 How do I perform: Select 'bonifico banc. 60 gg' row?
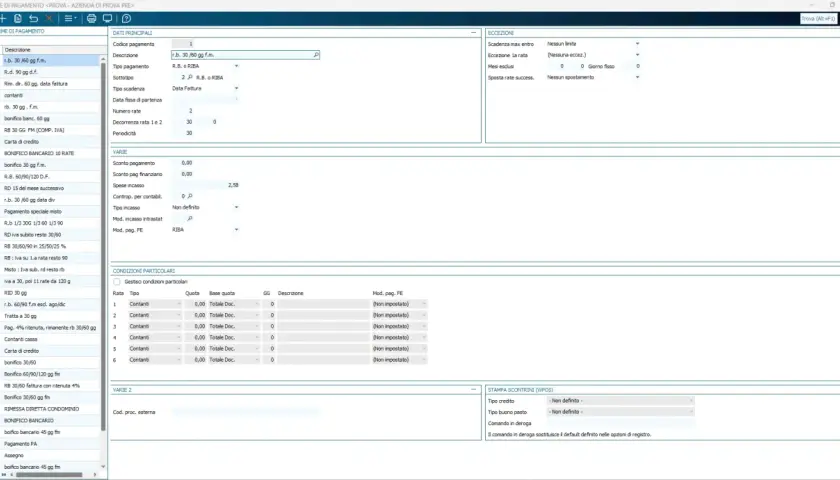51,118
